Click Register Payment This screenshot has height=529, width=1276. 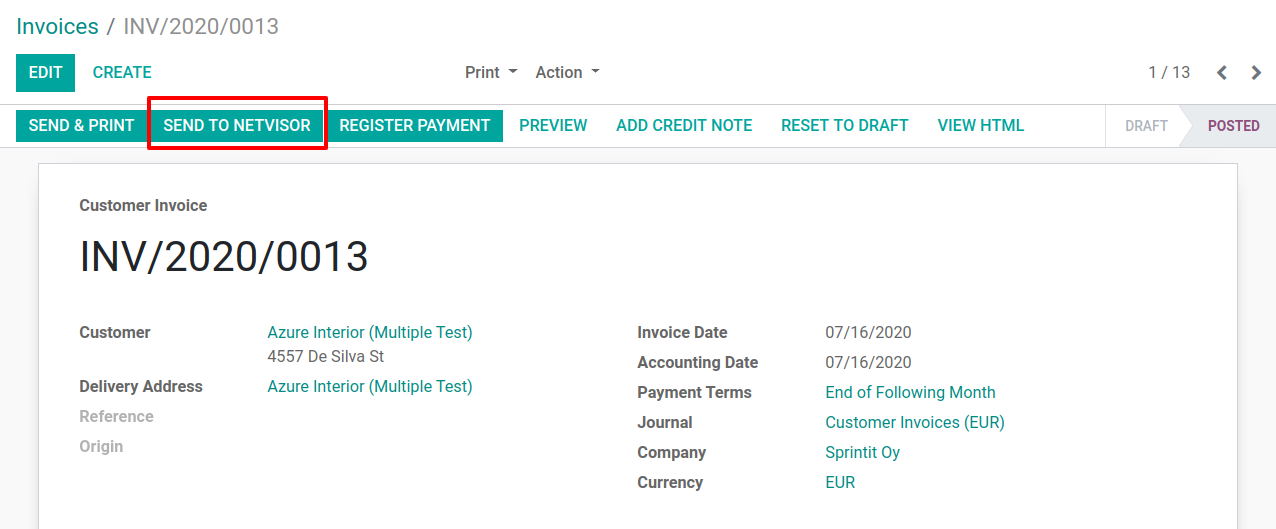(x=414, y=125)
